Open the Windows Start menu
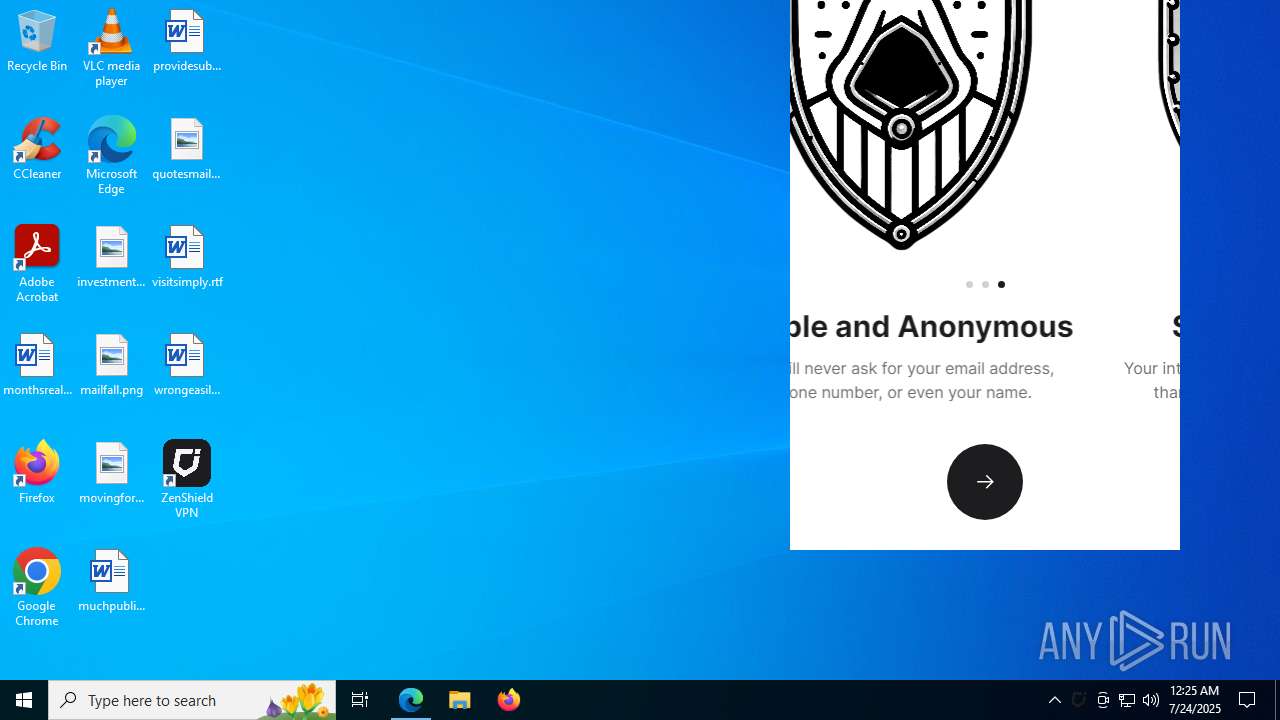1280x720 pixels. coord(24,700)
